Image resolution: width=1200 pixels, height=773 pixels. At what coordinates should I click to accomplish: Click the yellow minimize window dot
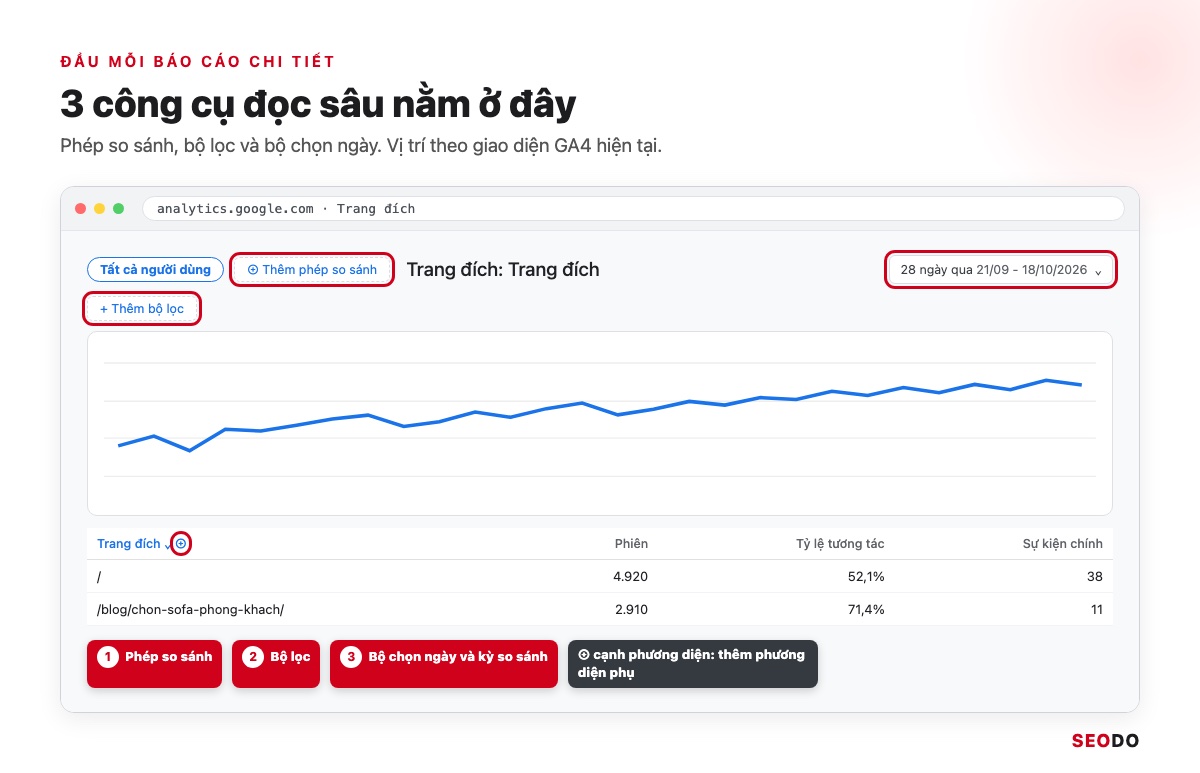pos(99,209)
